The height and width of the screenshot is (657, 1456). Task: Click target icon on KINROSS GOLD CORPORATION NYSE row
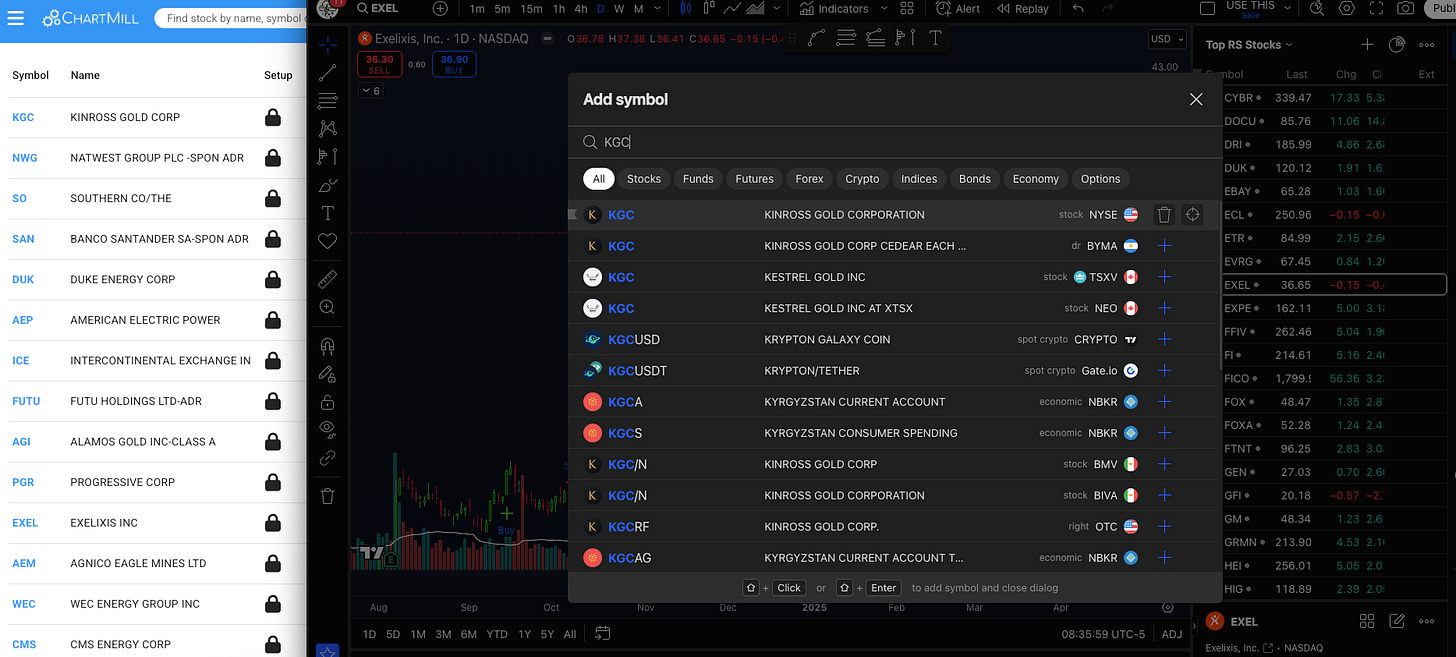1192,214
